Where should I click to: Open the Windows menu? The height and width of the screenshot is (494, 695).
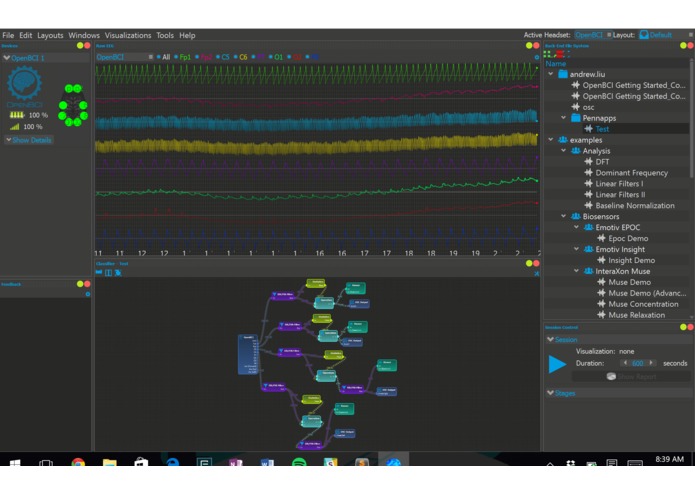coord(84,35)
